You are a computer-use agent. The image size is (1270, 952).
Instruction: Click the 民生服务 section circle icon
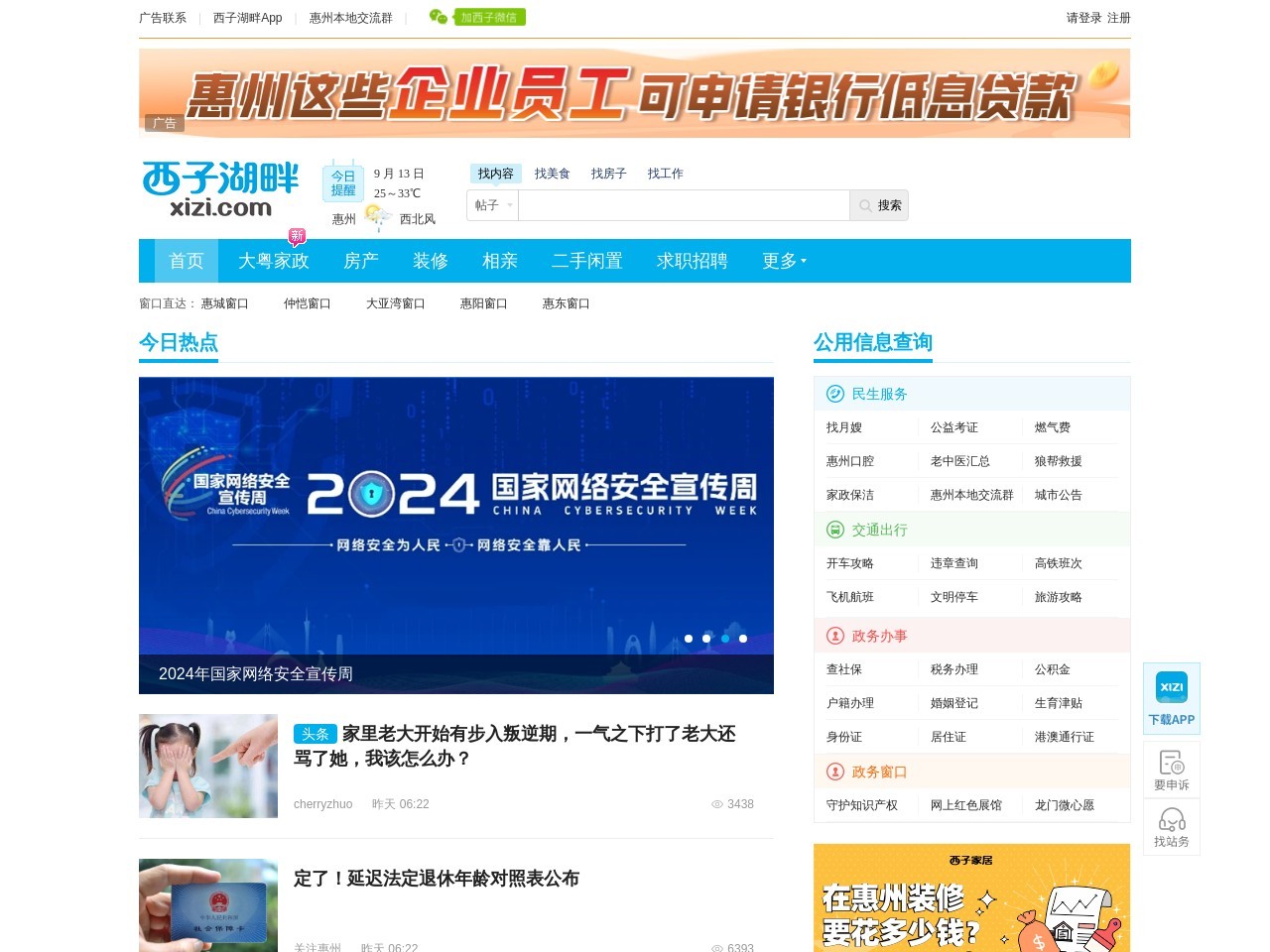point(834,394)
